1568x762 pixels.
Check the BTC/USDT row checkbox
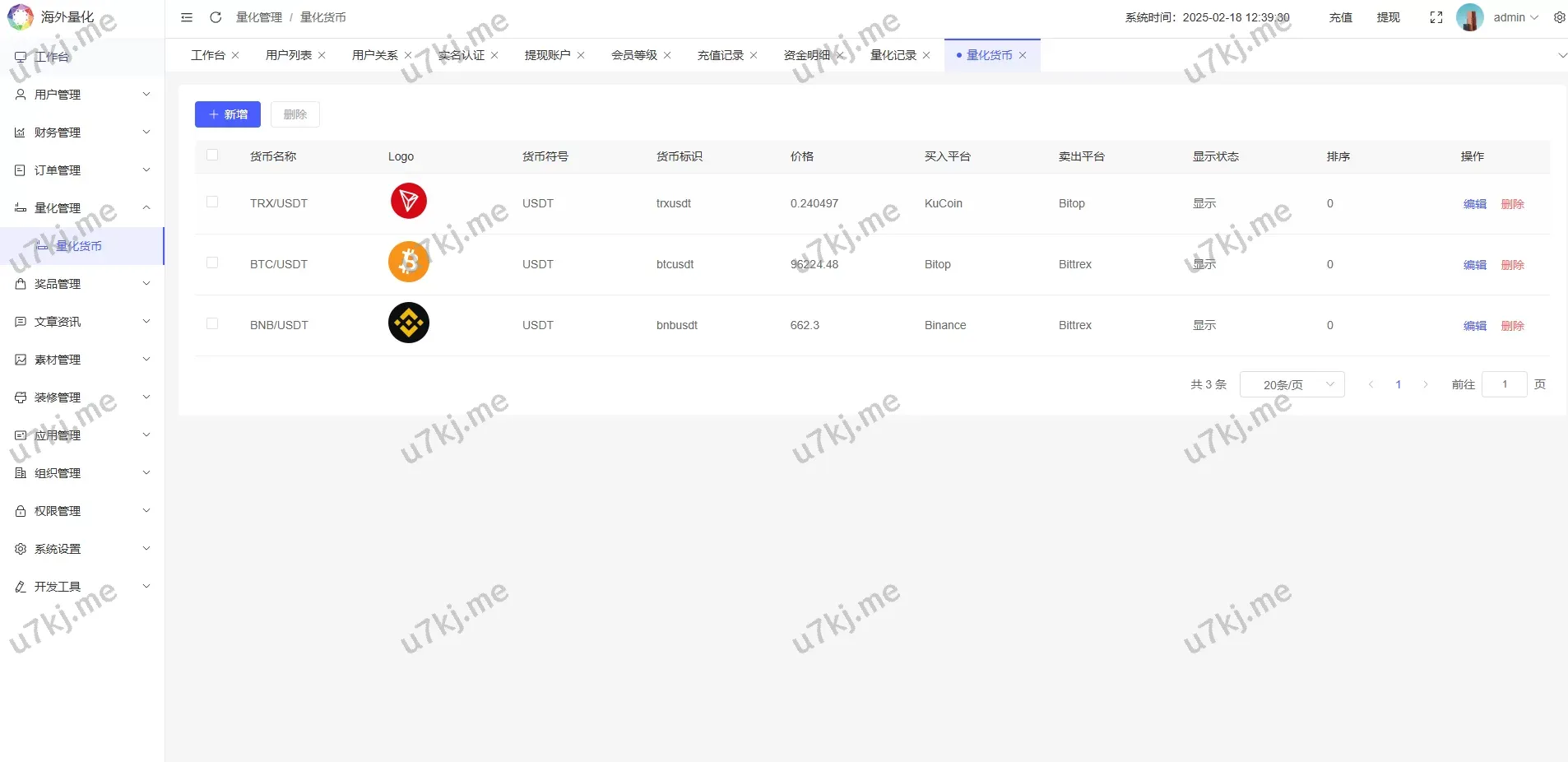pyautogui.click(x=212, y=263)
